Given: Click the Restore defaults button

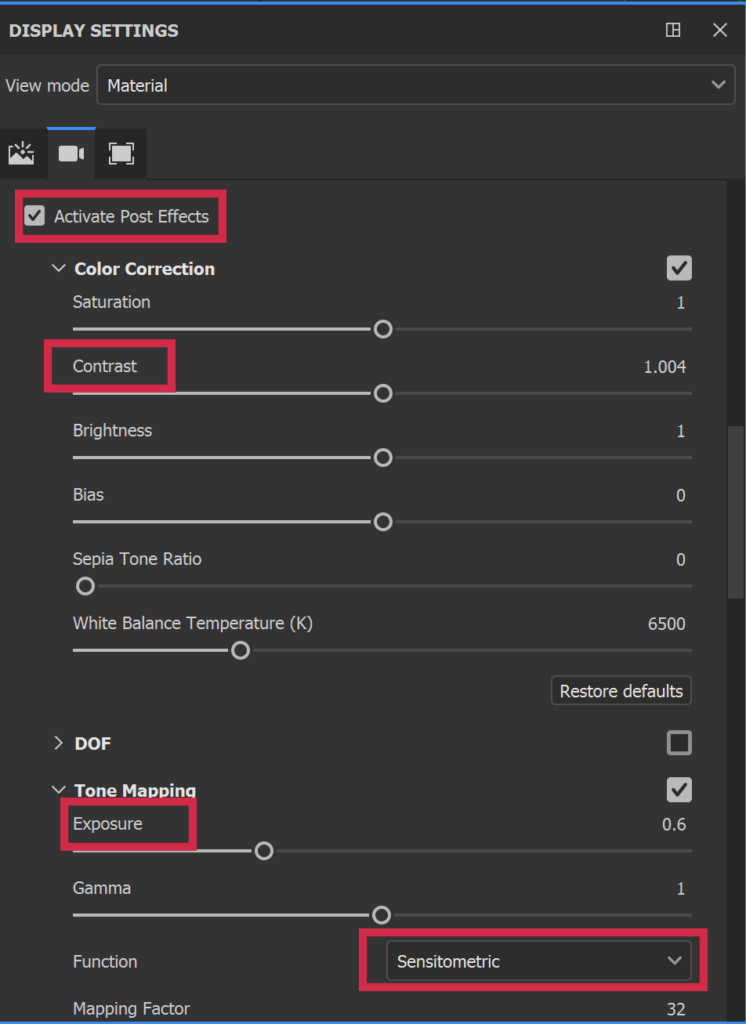Looking at the screenshot, I should click(x=621, y=691).
